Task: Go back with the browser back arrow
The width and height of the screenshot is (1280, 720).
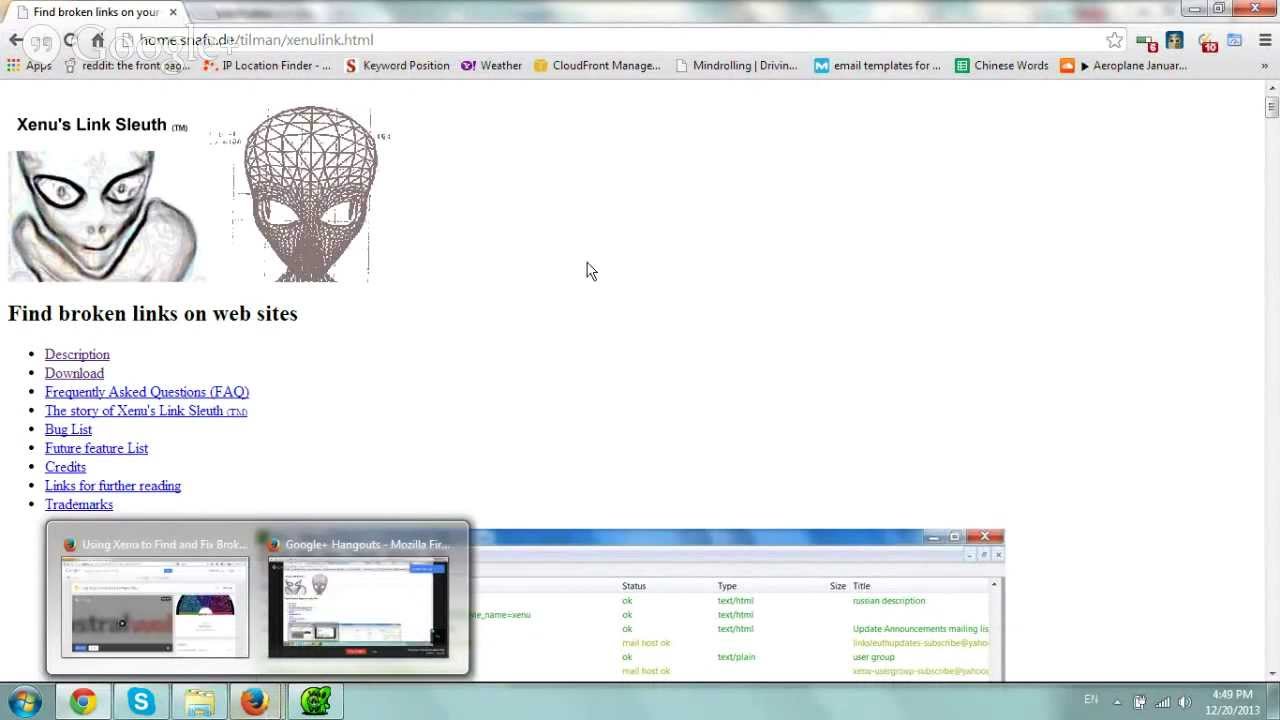Action: [x=16, y=40]
